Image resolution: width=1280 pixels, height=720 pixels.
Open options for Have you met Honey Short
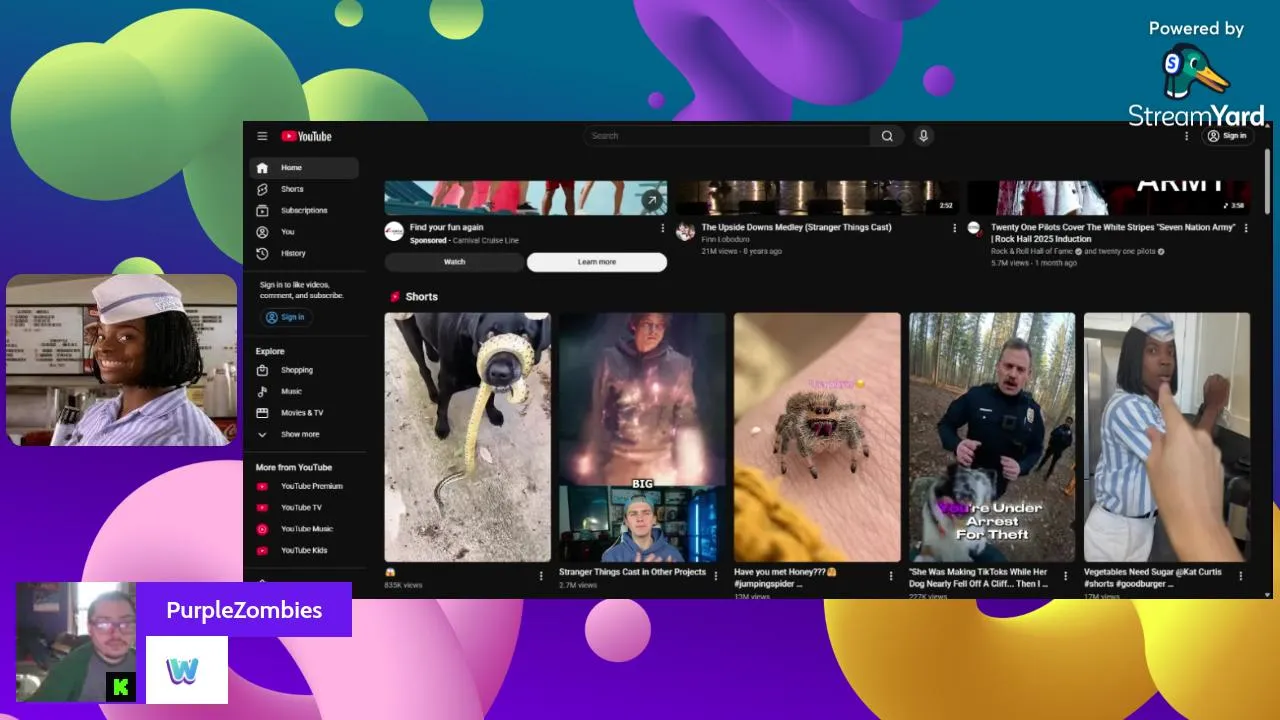pos(891,576)
